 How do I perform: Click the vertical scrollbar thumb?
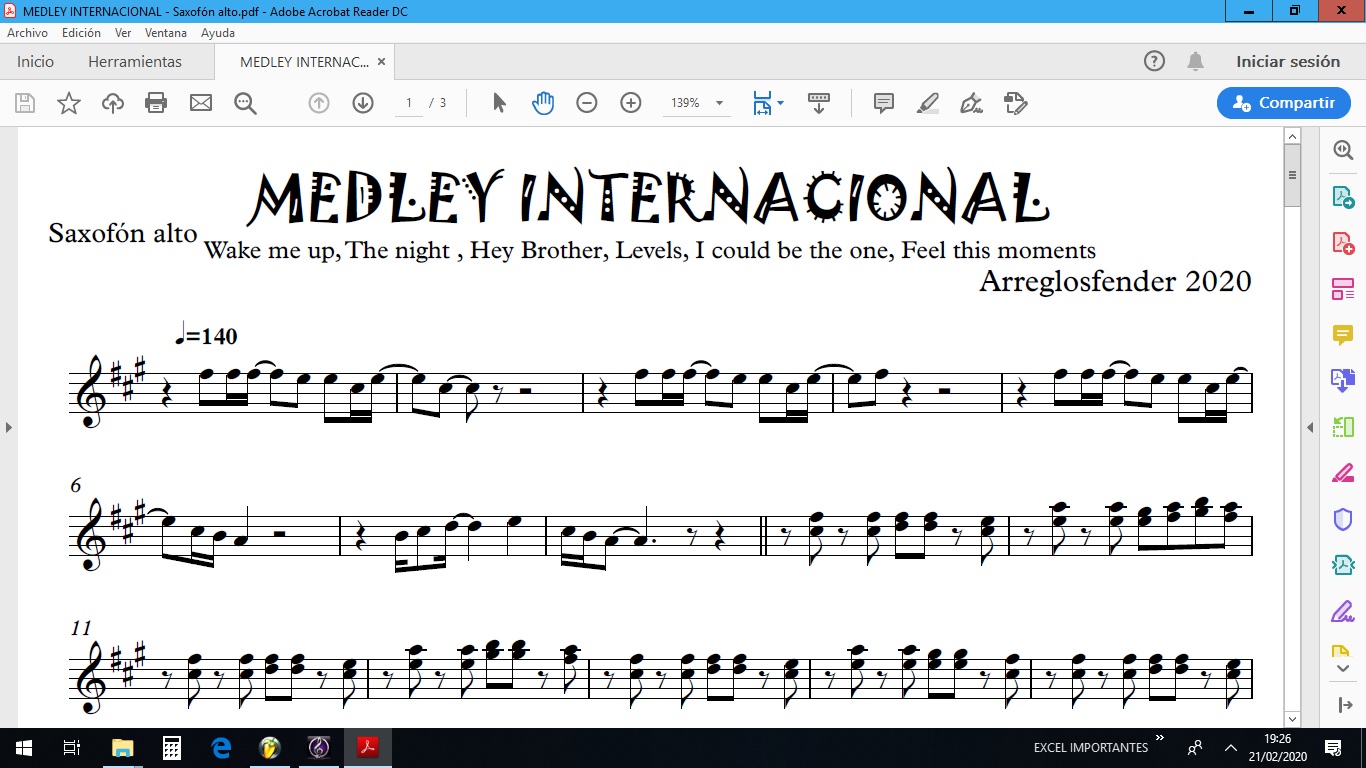1293,175
